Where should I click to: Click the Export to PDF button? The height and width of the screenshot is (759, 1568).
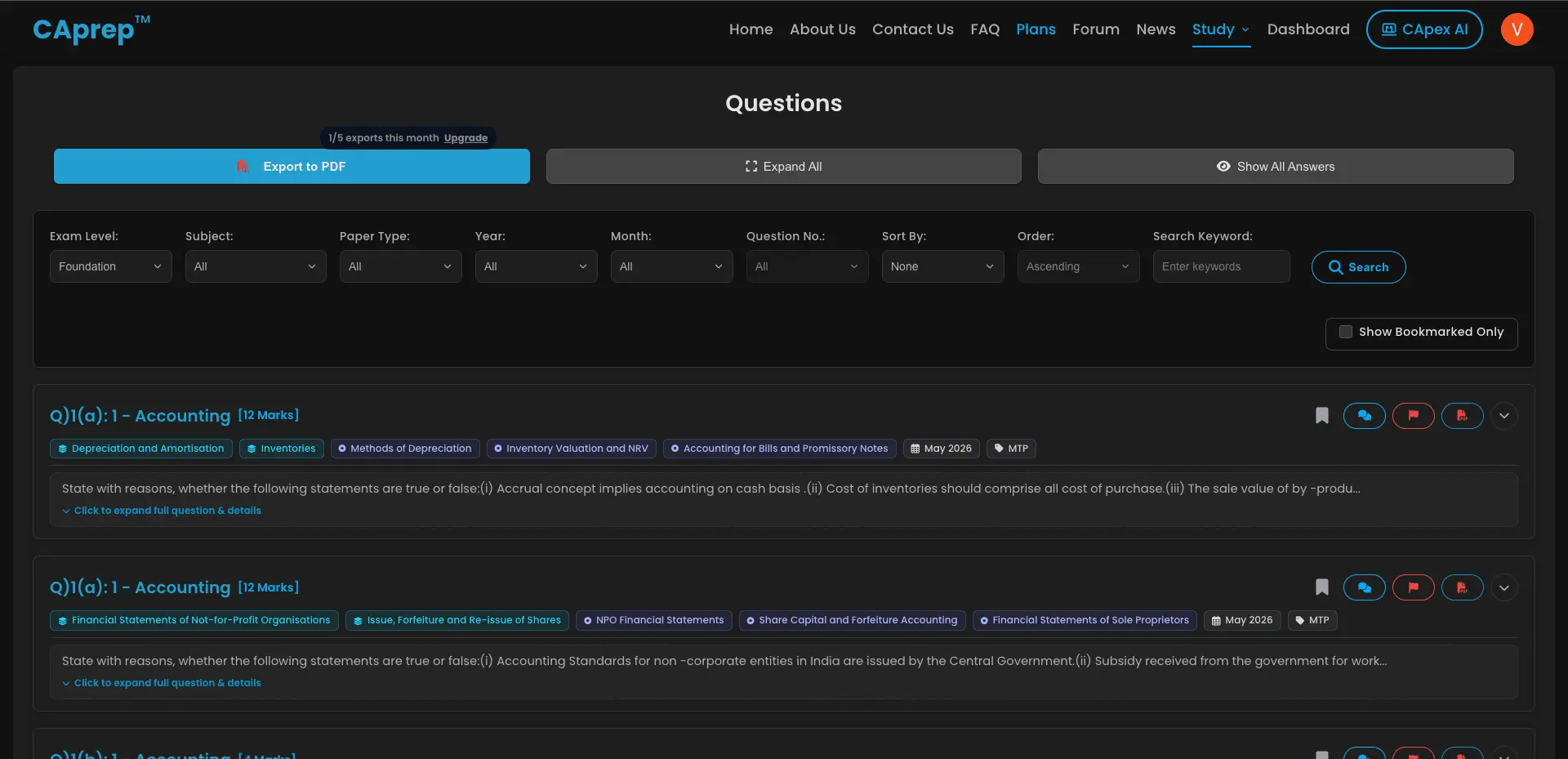292,166
